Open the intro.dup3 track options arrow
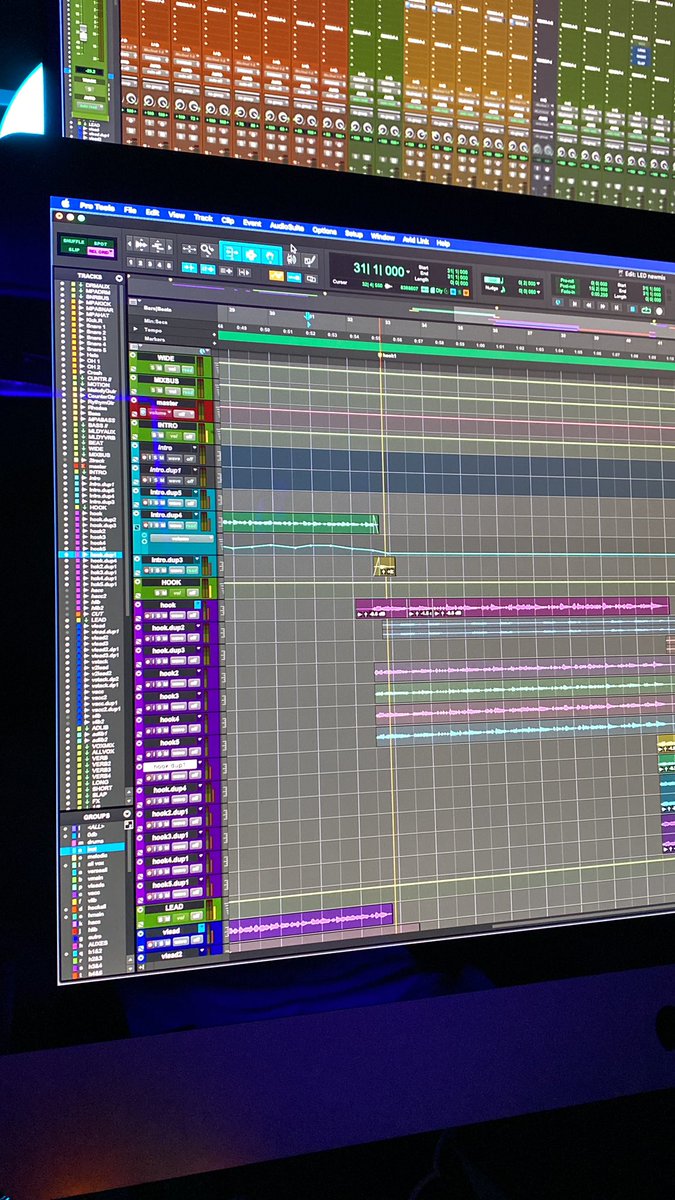The height and width of the screenshot is (1200, 675). (197, 559)
